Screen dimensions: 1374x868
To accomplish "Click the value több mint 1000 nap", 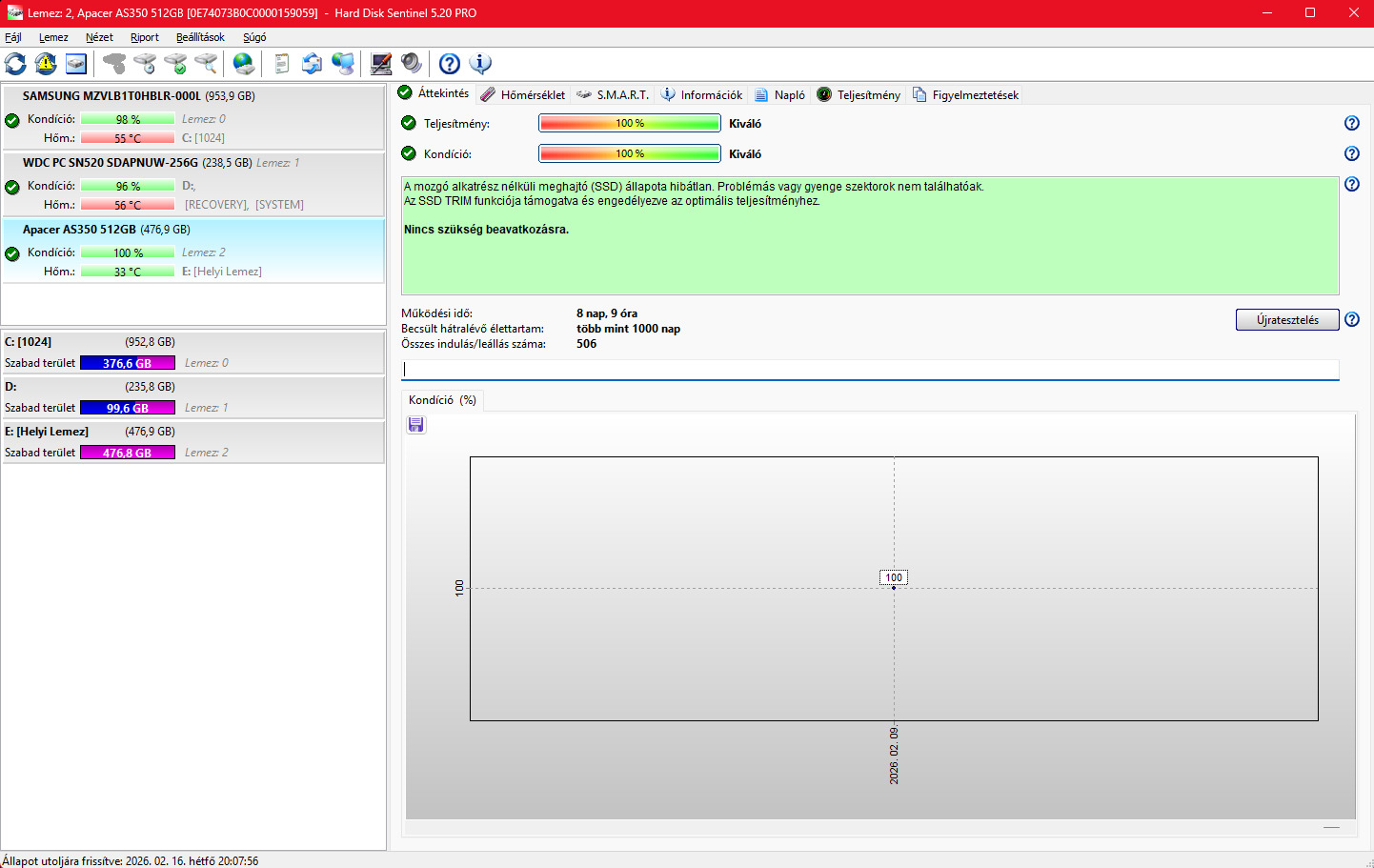I will click(x=629, y=329).
